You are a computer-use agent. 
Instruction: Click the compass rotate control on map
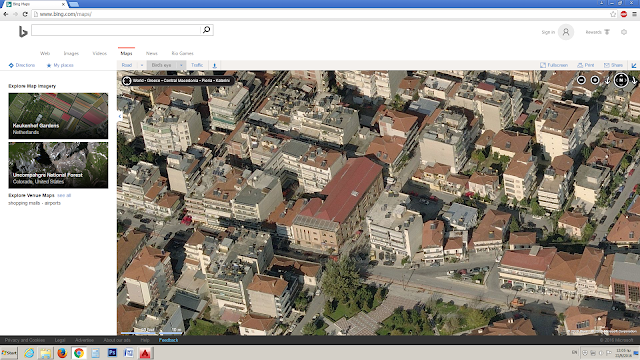point(621,80)
